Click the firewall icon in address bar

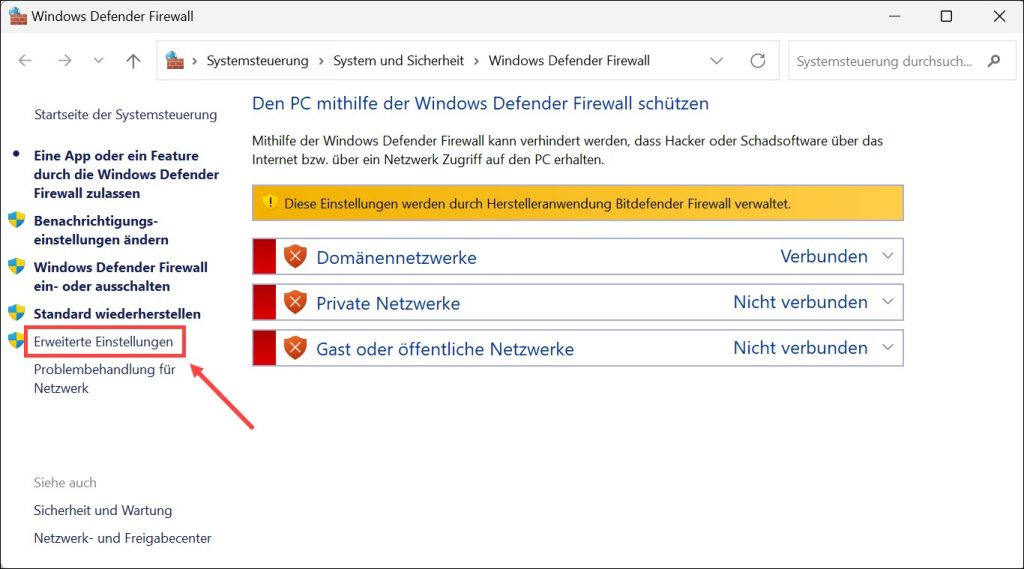174,60
